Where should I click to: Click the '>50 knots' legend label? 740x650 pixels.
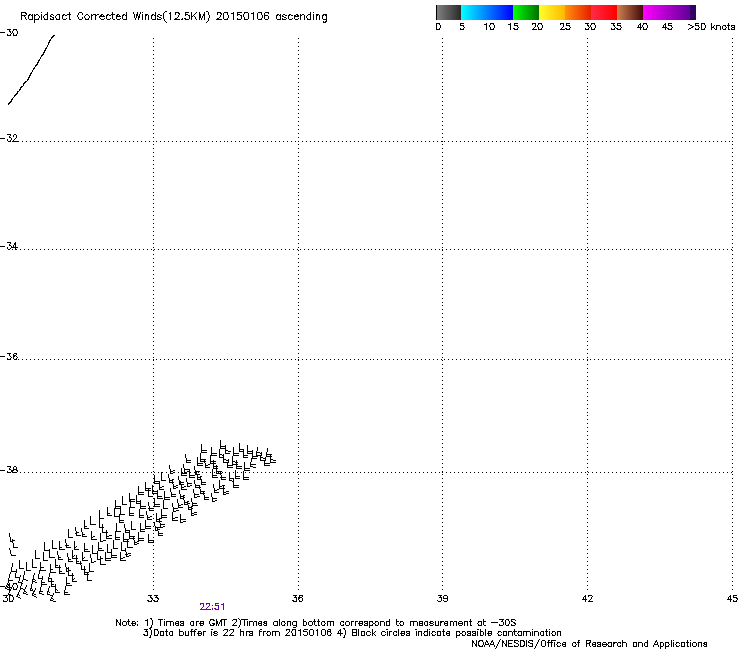[x=711, y=27]
